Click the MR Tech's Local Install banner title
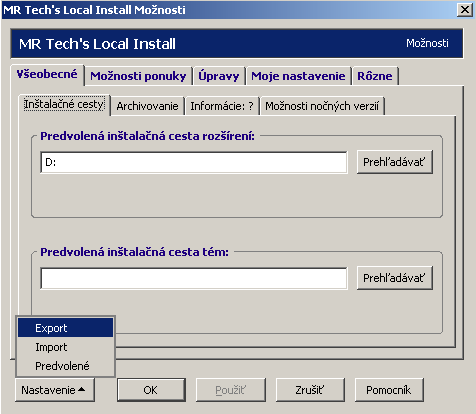Screen dimensions: 476x414 click(x=97, y=44)
